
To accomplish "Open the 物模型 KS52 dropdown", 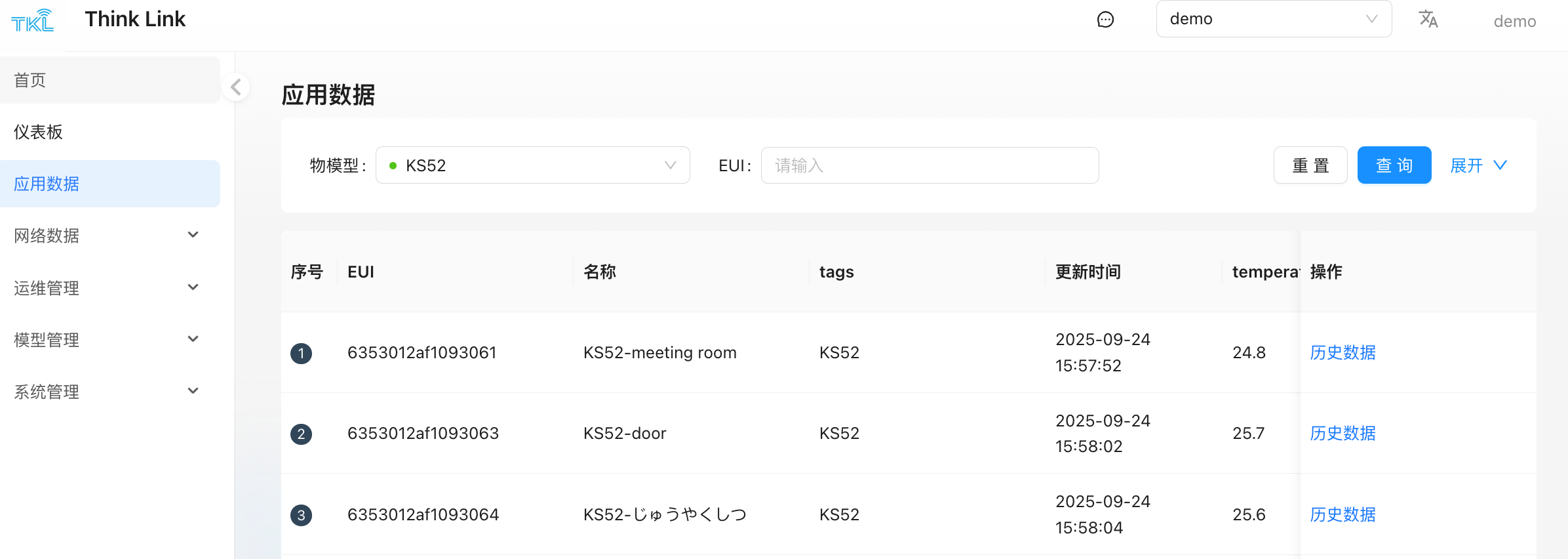I will pos(532,165).
